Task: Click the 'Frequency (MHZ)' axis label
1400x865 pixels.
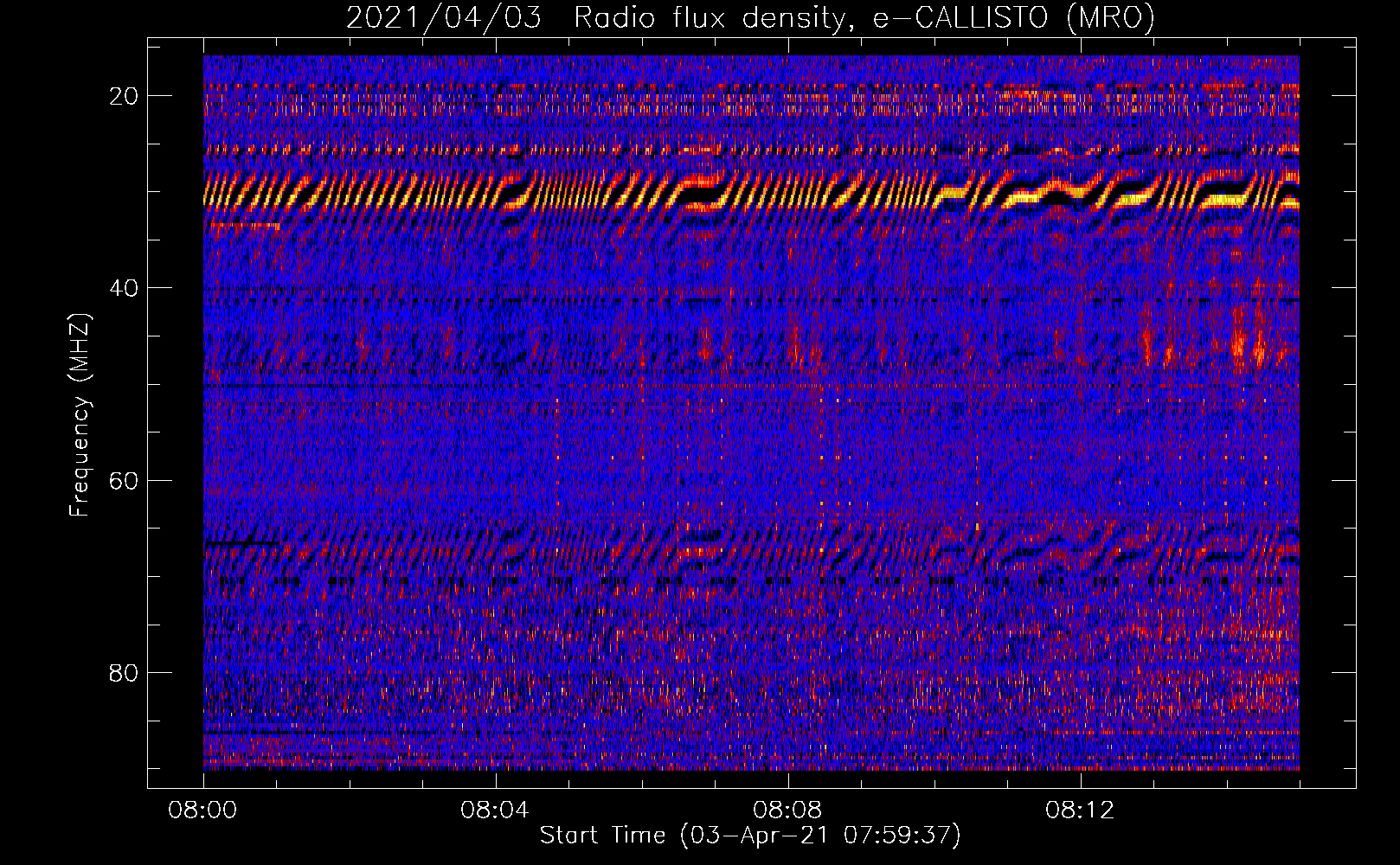Action: (x=80, y=414)
